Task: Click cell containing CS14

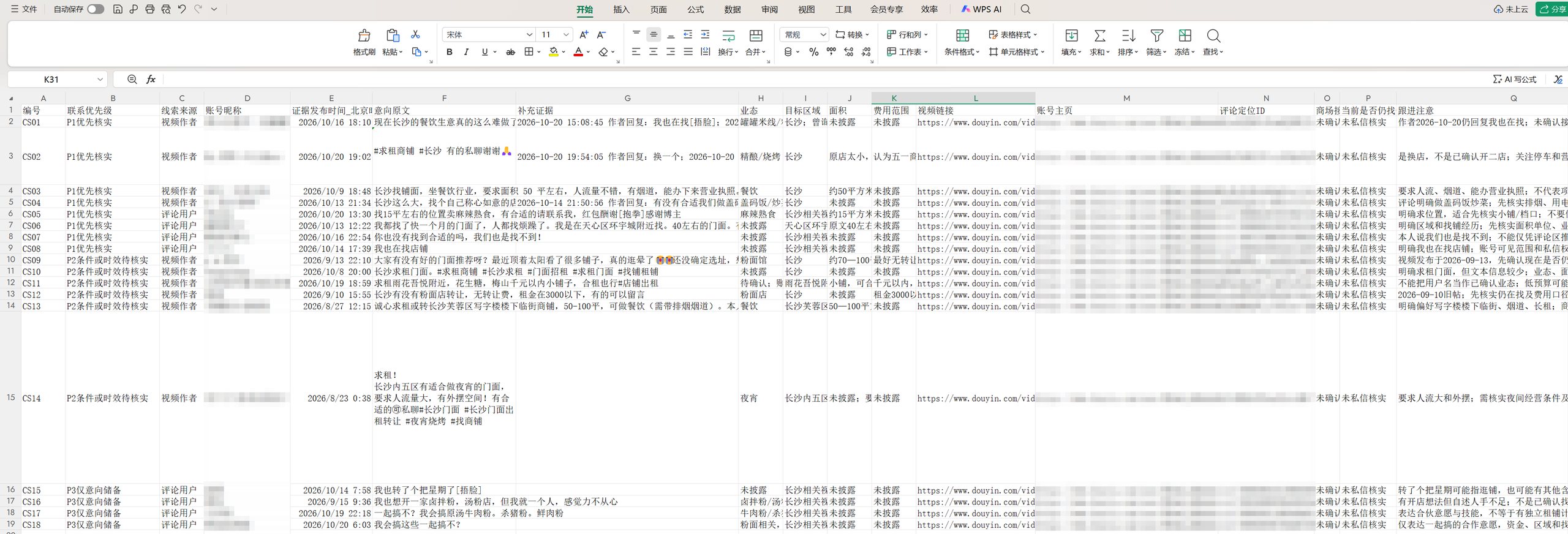Action: click(43, 398)
